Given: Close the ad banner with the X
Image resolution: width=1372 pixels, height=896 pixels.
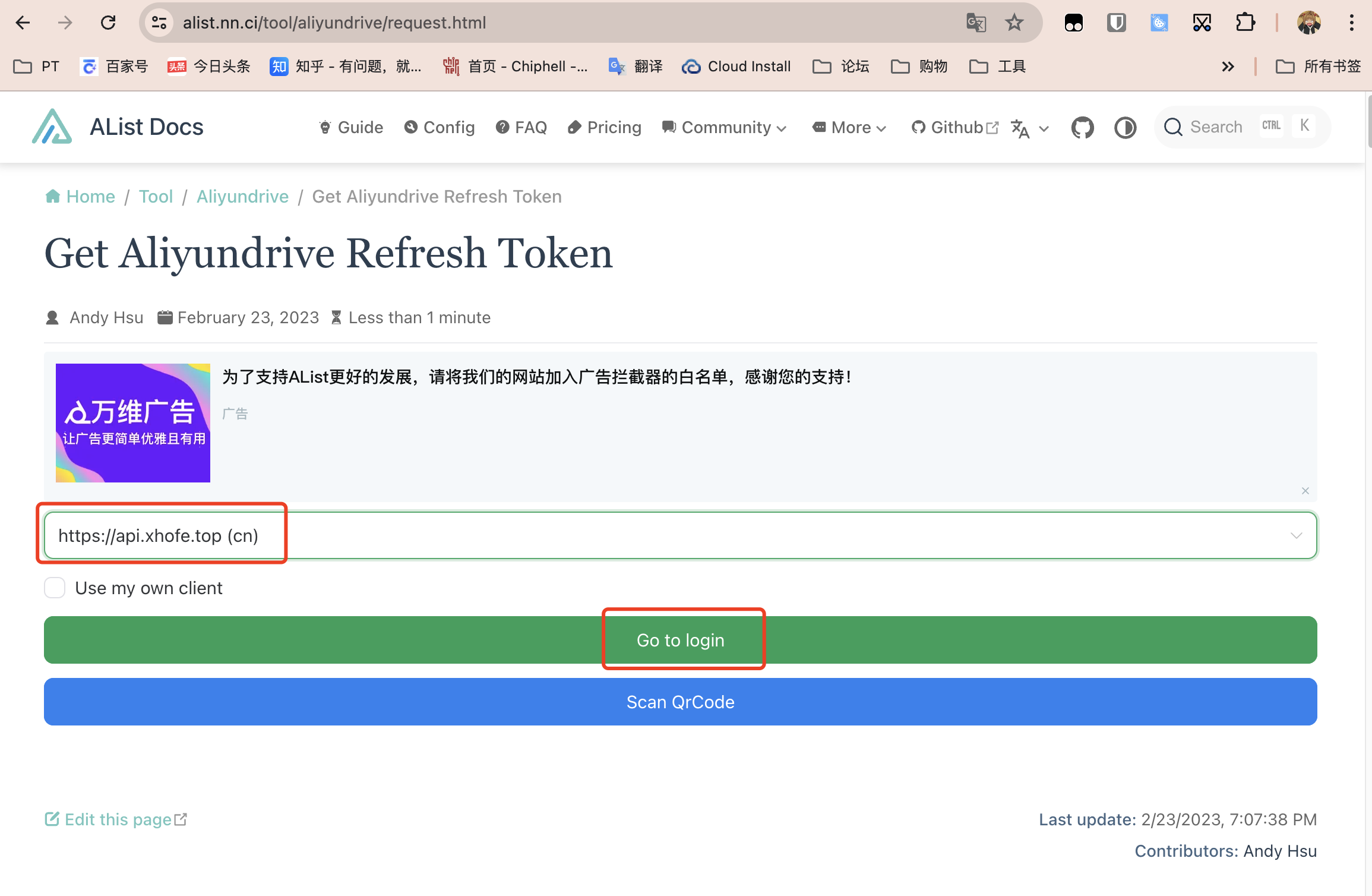Looking at the screenshot, I should click(x=1305, y=491).
